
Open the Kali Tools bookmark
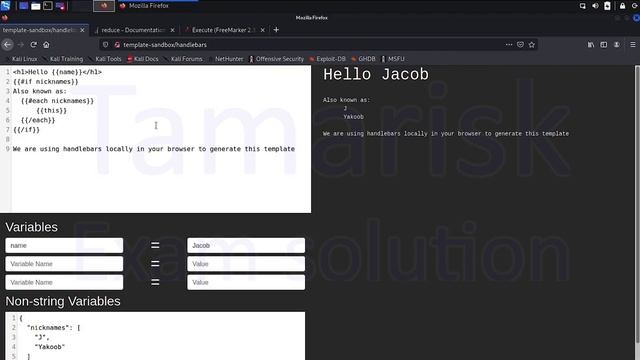105,59
